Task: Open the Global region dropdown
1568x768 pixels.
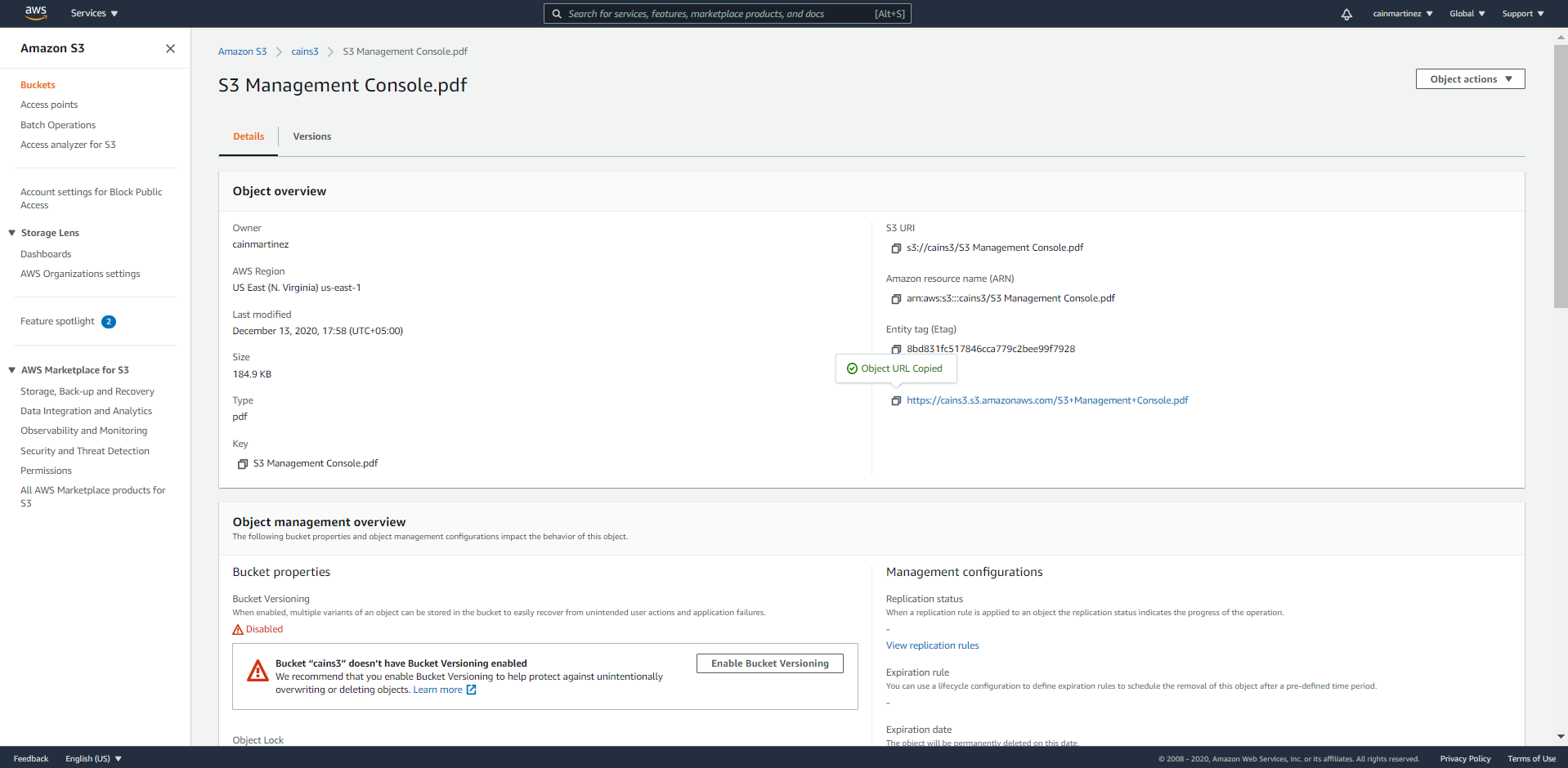Action: point(1467,14)
